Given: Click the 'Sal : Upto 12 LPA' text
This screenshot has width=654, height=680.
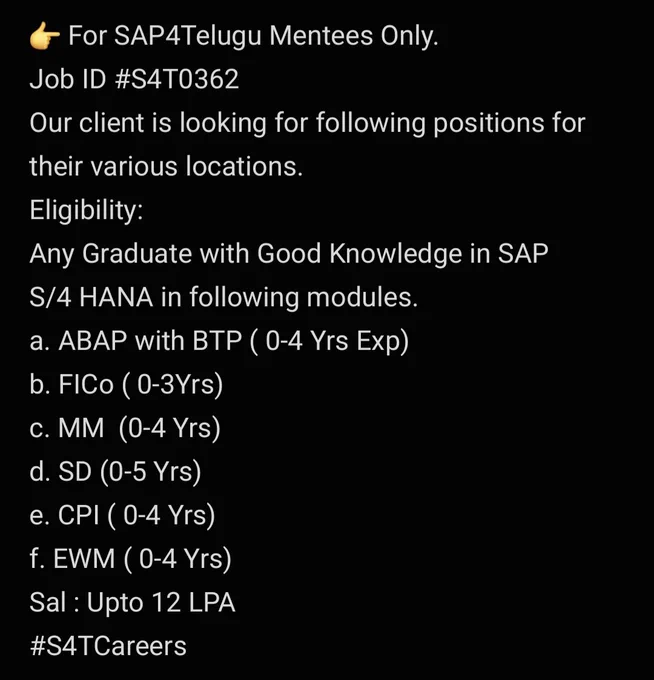Looking at the screenshot, I should pyautogui.click(x=132, y=603).
